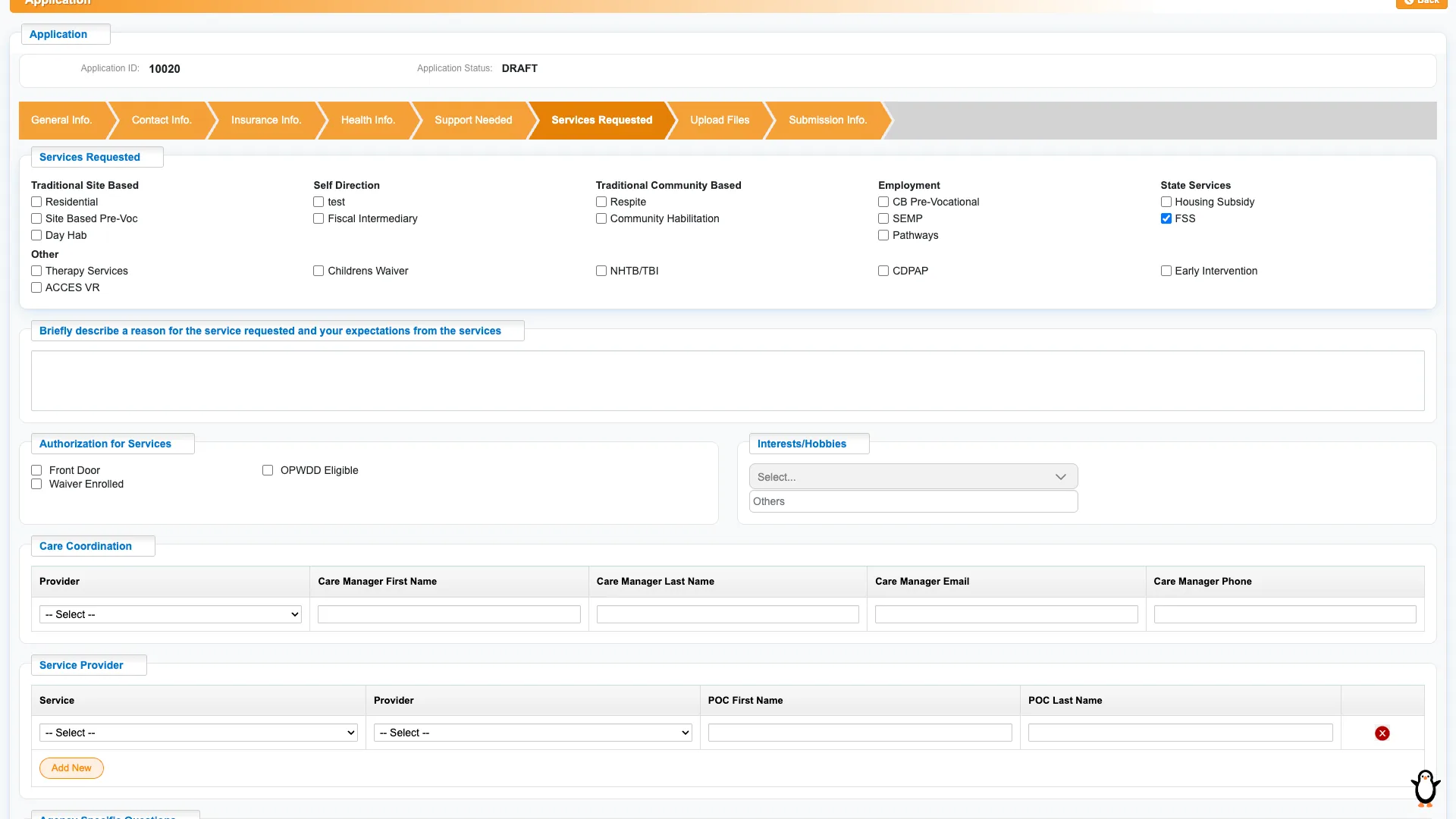Check the CDPAP checkbox
Screen dimensions: 1456x819
pyautogui.click(x=883, y=271)
